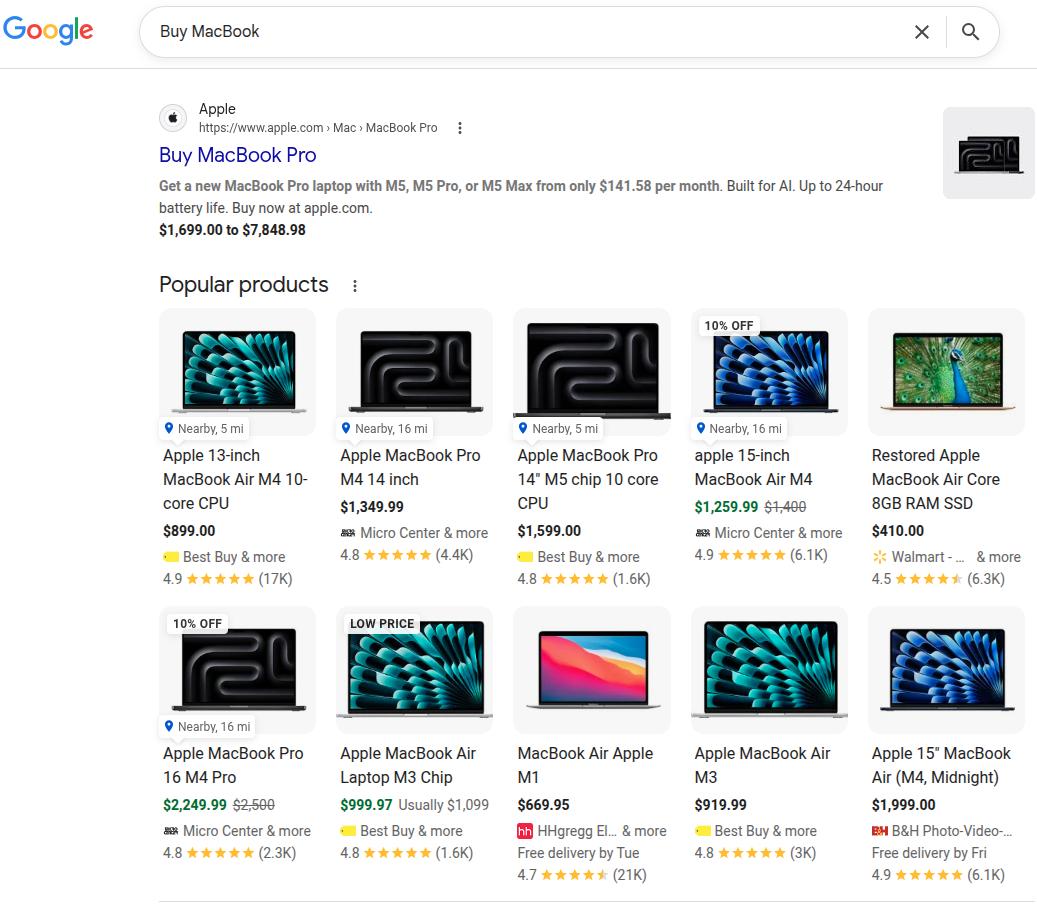This screenshot has height=906, width=1037.
Task: Clear the search box using the X icon
Action: point(922,31)
